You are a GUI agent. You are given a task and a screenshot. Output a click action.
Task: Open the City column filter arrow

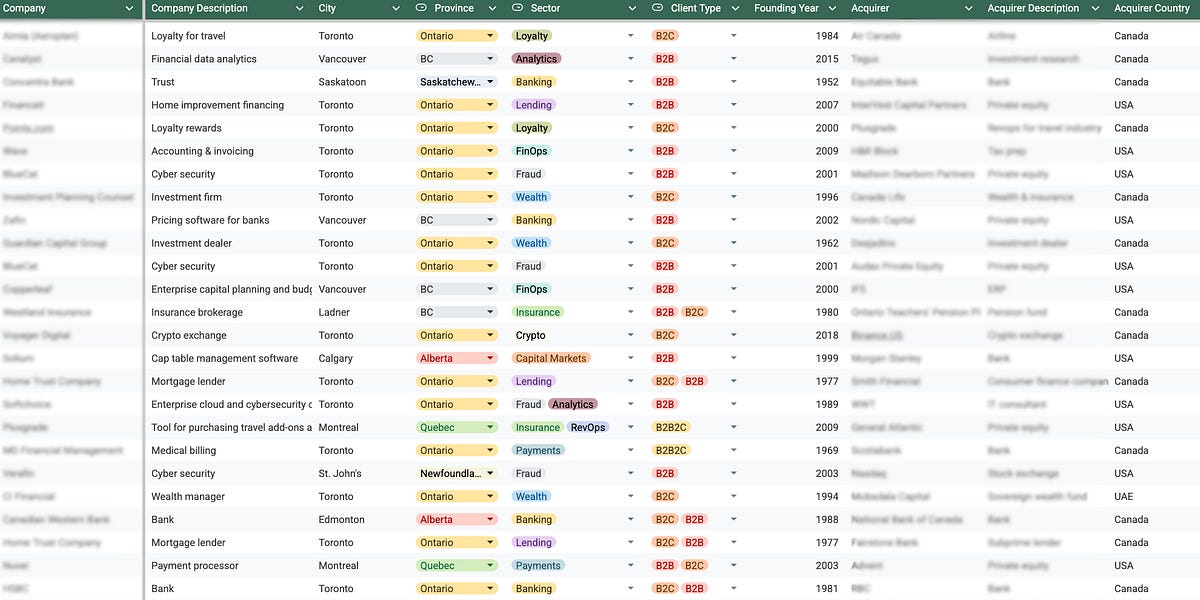[397, 8]
